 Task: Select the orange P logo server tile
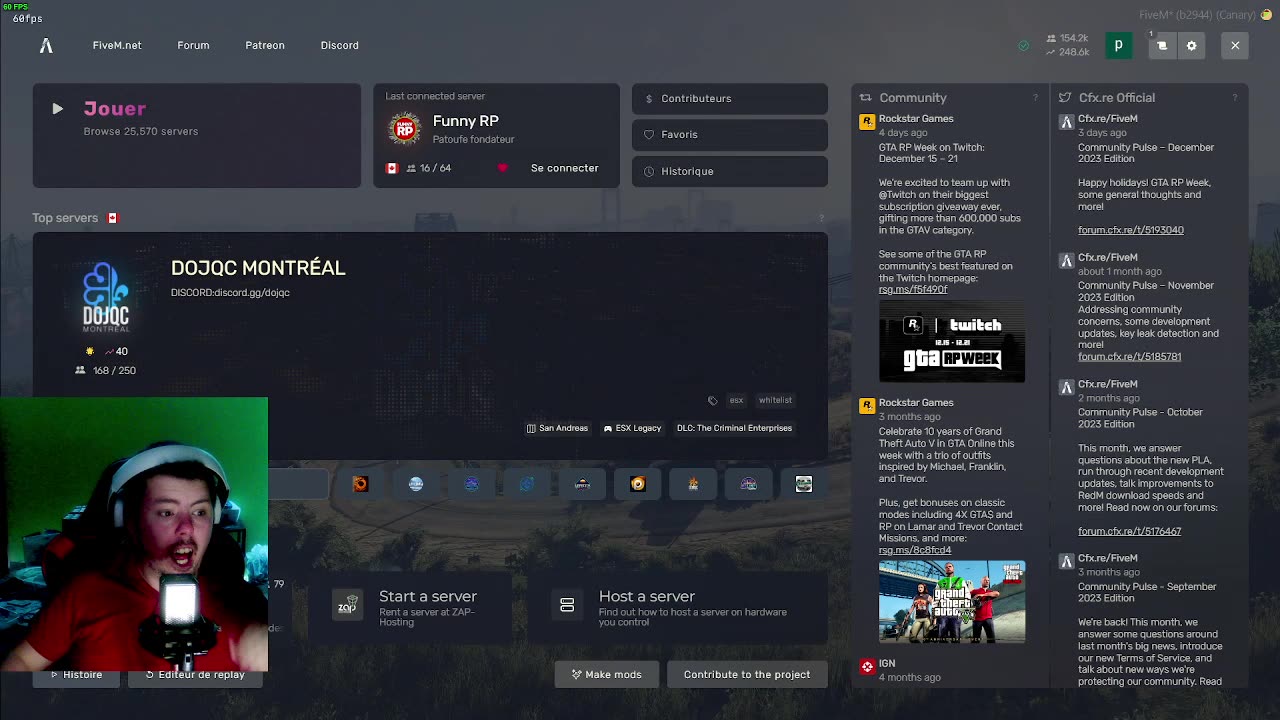point(638,484)
